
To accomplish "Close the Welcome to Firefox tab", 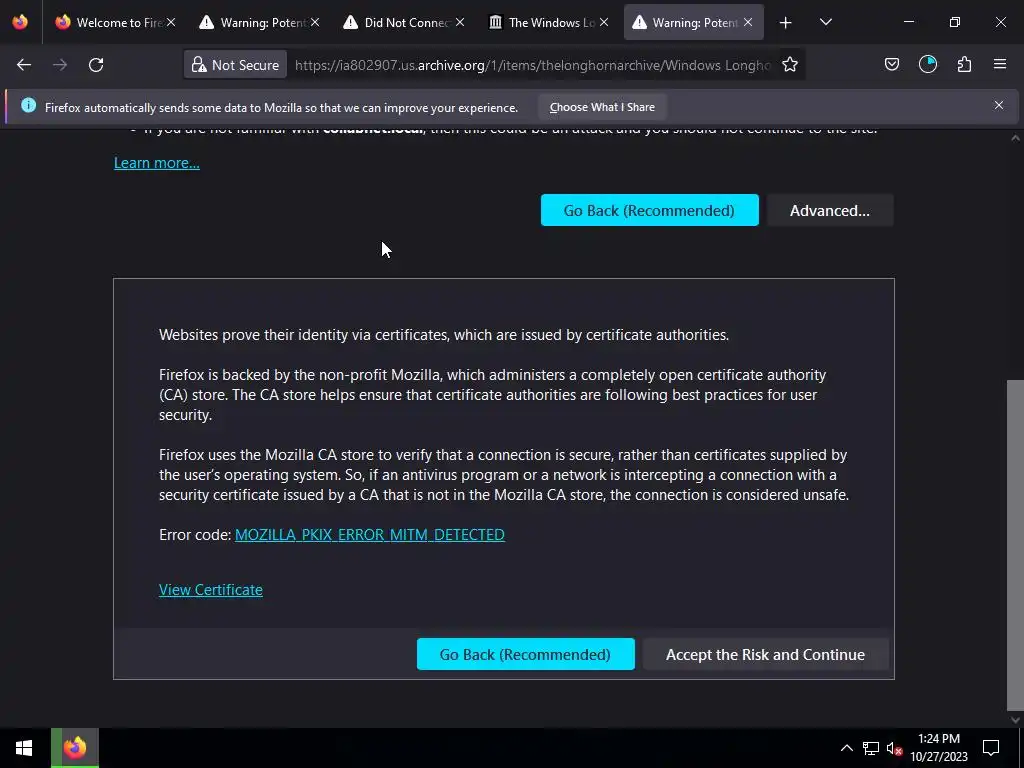I will pos(170,22).
